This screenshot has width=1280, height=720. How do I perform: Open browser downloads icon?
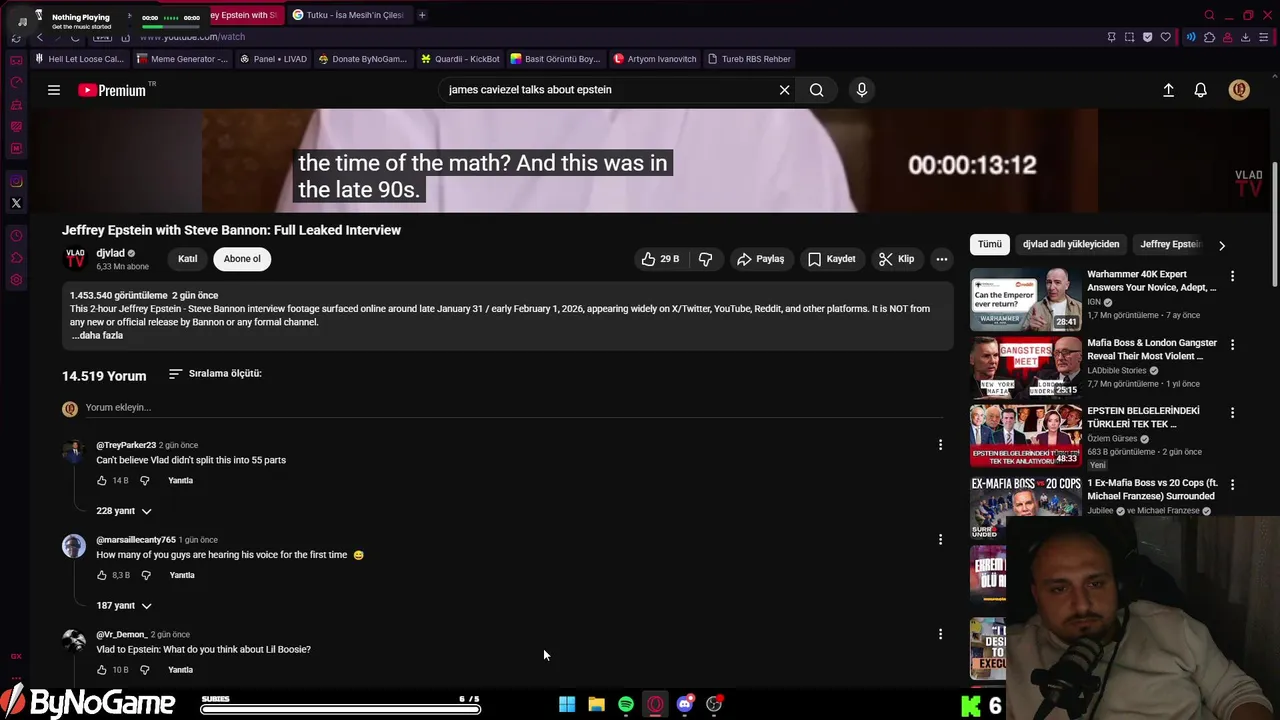pos(1245,37)
